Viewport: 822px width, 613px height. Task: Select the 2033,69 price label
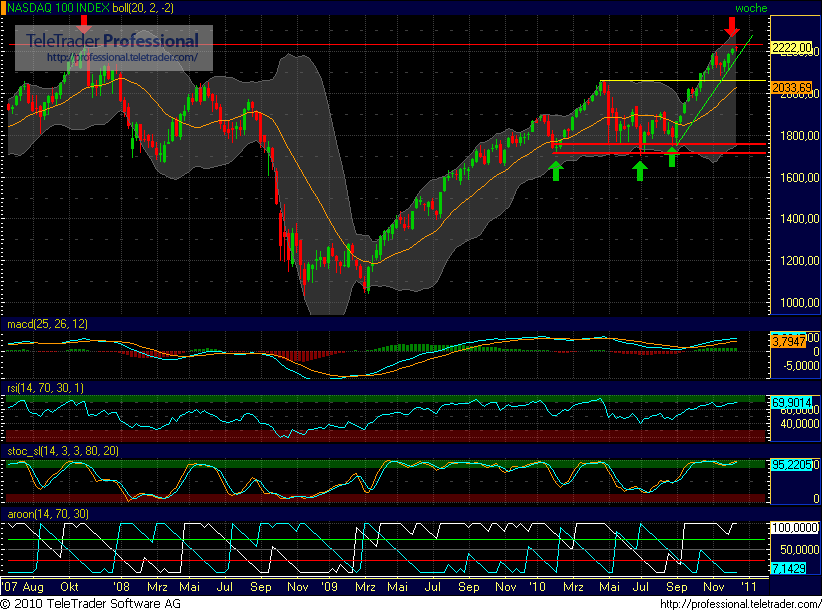(x=791, y=88)
